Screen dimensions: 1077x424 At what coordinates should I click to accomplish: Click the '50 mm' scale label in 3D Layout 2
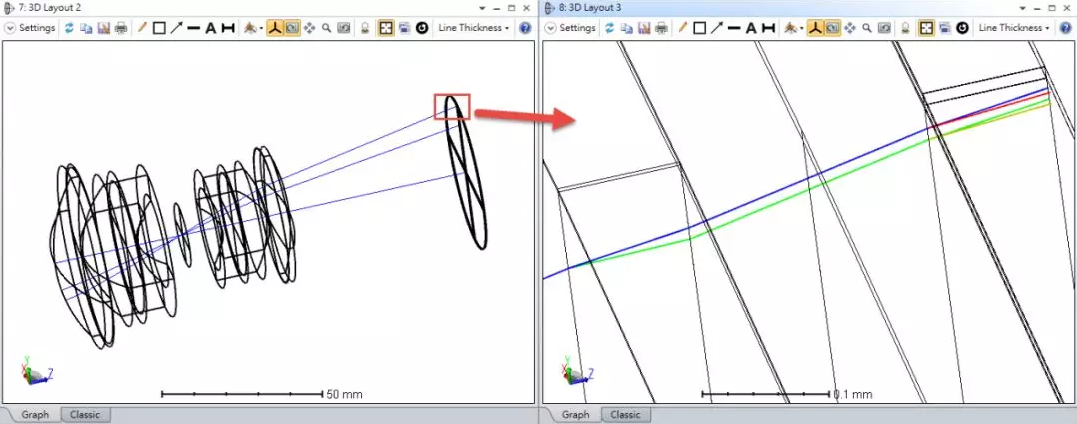344,394
